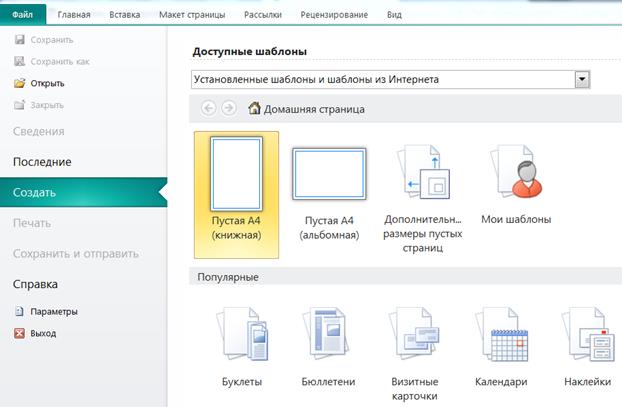The width and height of the screenshot is (622, 407).
Task: Click the Save floppy disk icon
Action: pyautogui.click(x=19, y=39)
